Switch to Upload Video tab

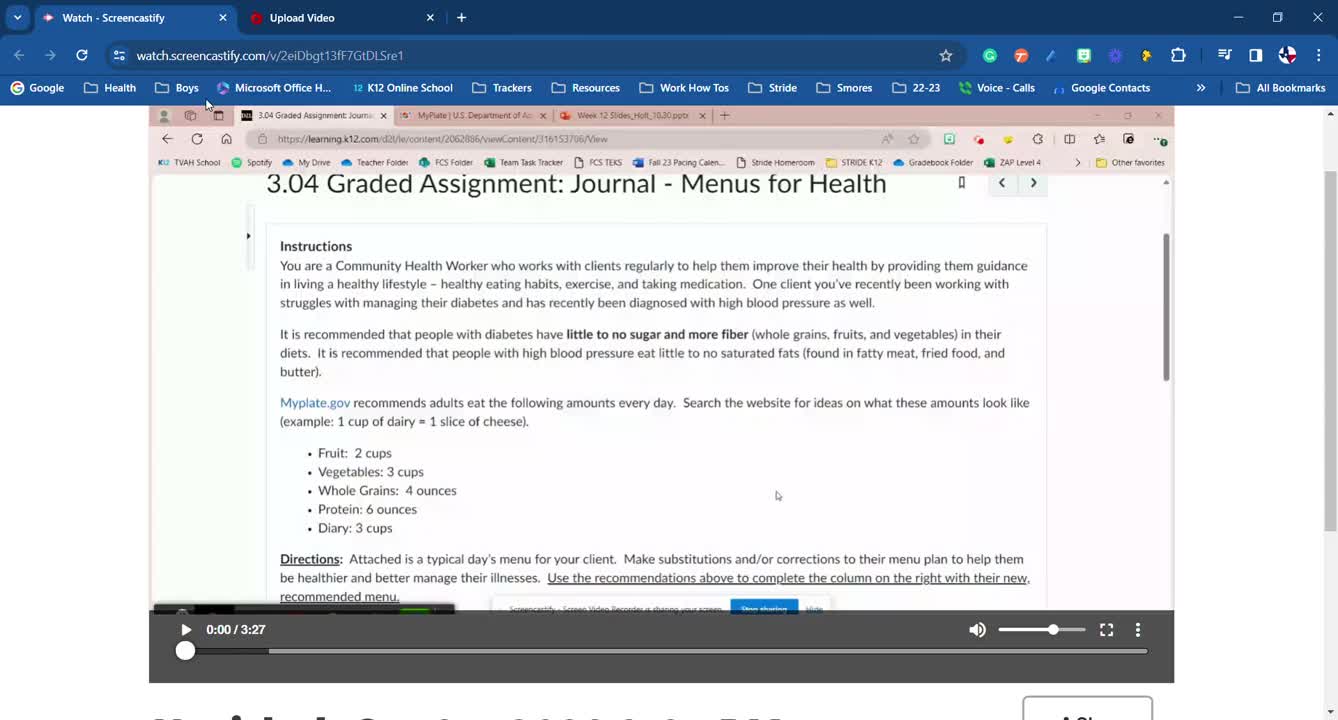pyautogui.click(x=340, y=18)
